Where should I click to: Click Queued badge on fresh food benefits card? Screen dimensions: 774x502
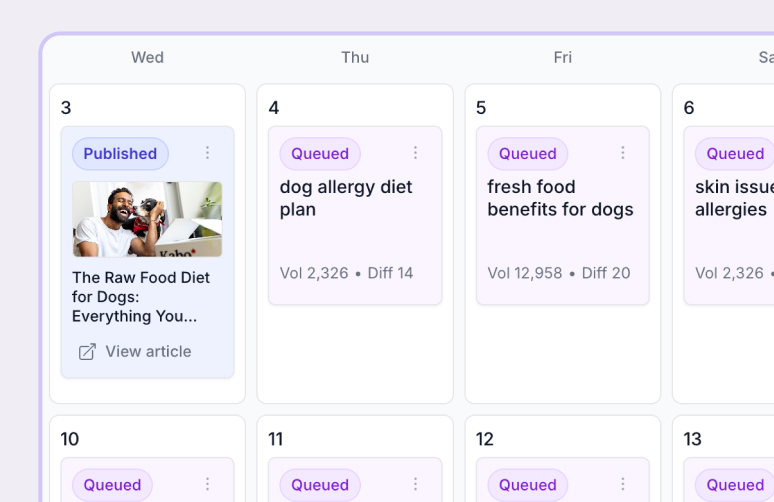point(527,154)
